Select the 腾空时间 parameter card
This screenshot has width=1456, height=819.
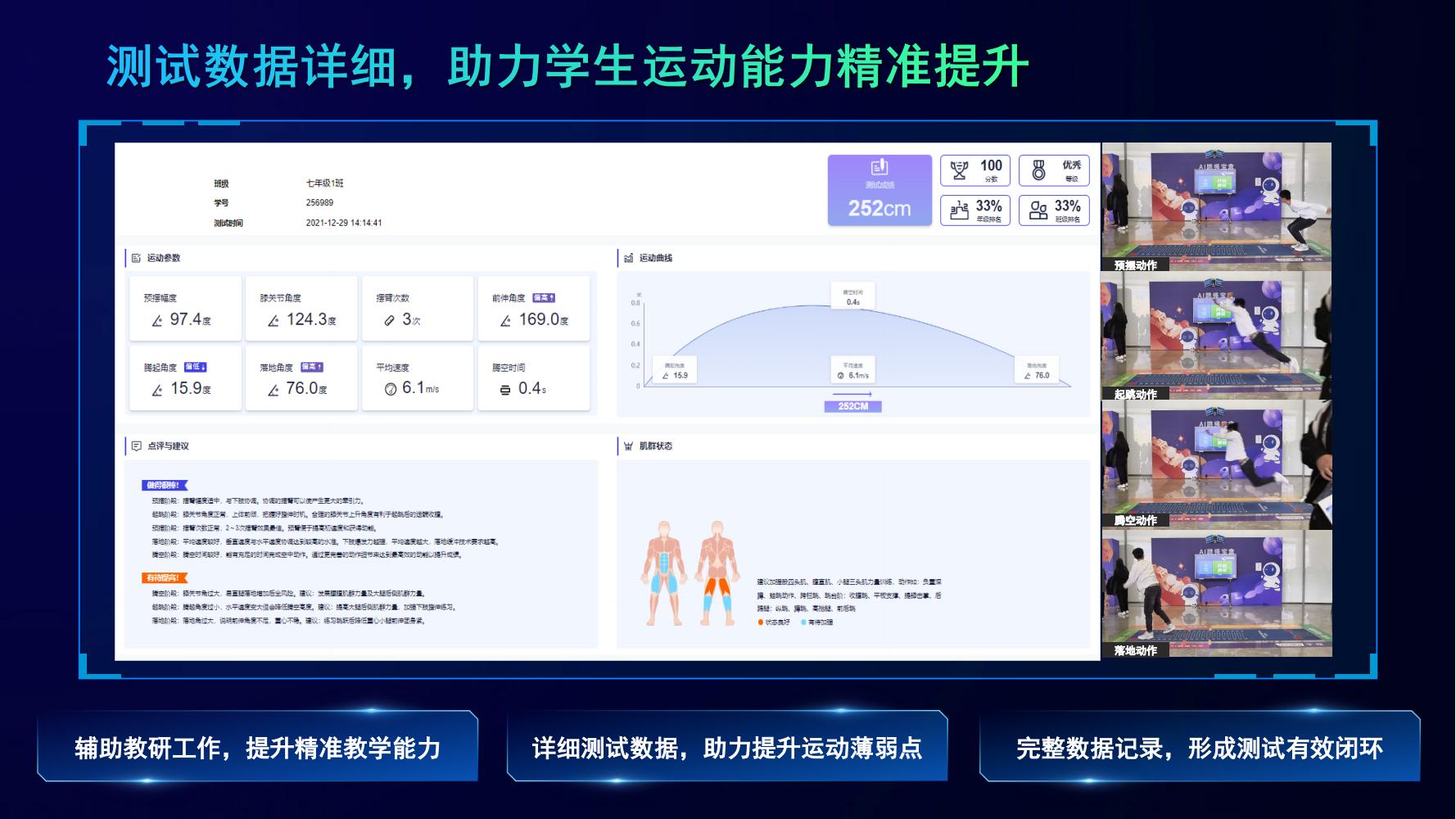pyautogui.click(x=534, y=378)
